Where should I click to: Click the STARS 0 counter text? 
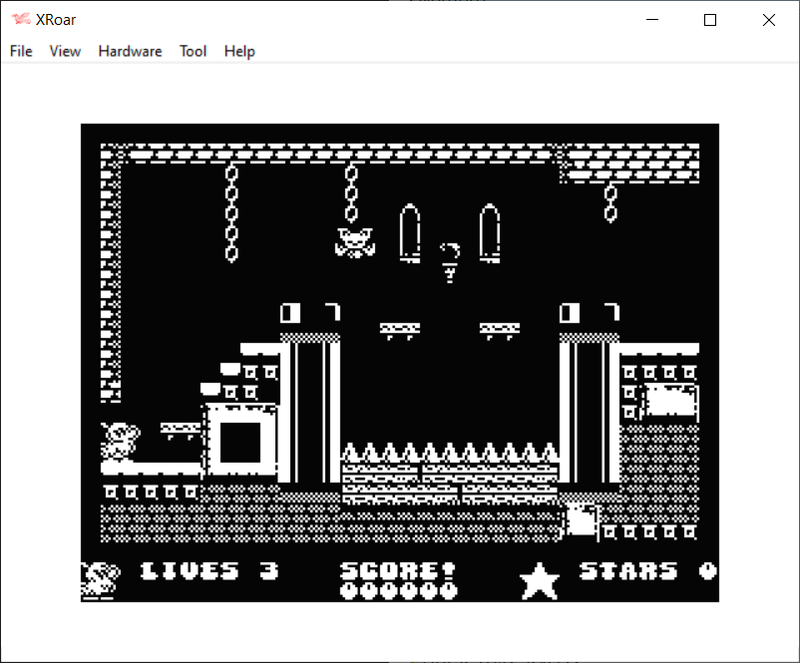(x=647, y=571)
